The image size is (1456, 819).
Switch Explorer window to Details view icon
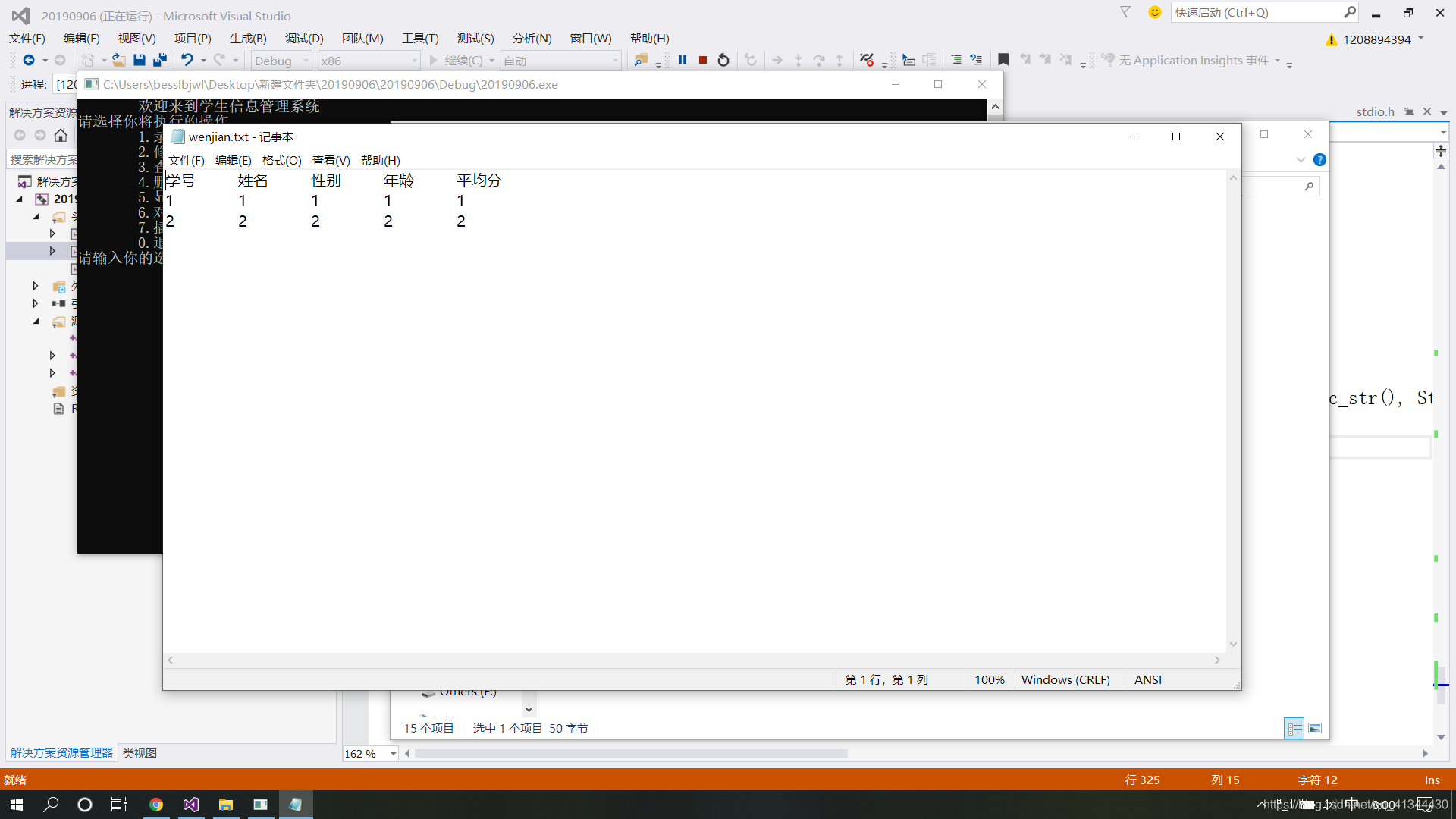1294,729
